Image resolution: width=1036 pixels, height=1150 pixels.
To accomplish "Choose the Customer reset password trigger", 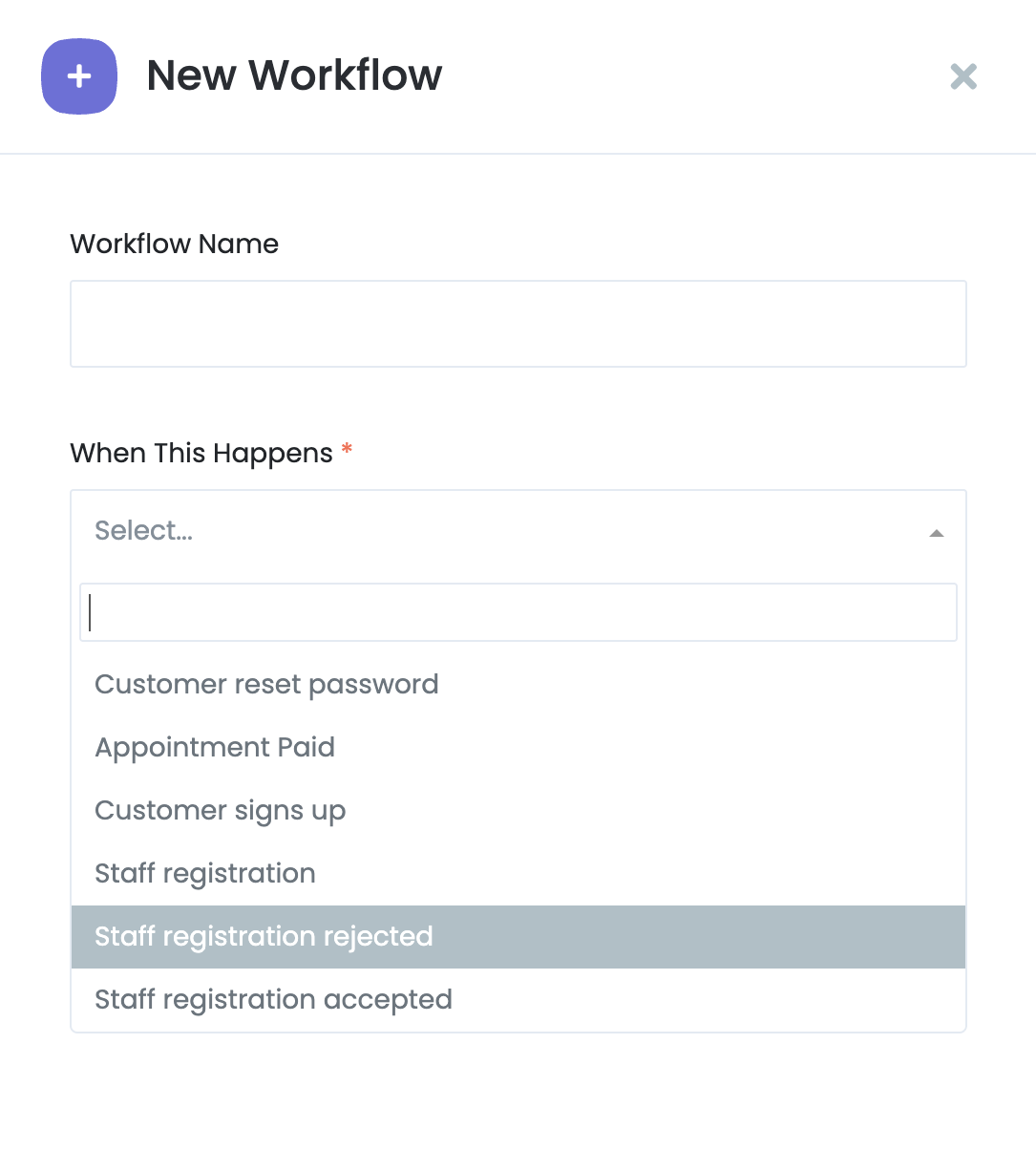I will 266,685.
